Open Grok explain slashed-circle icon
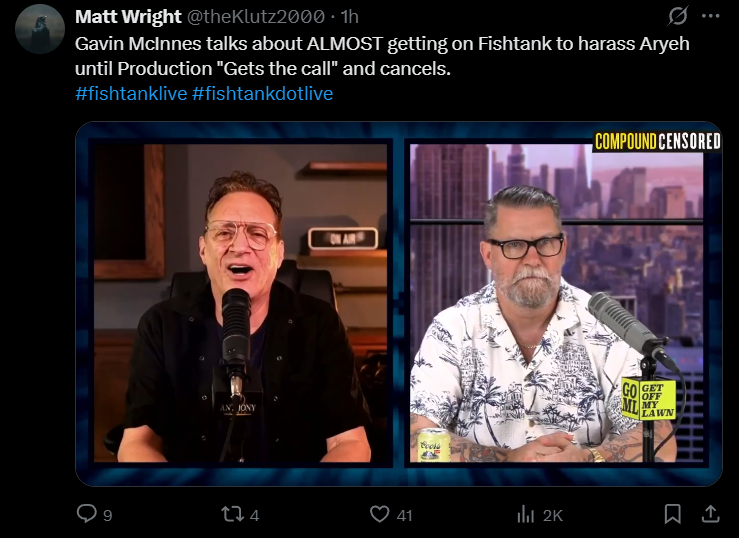 point(678,16)
